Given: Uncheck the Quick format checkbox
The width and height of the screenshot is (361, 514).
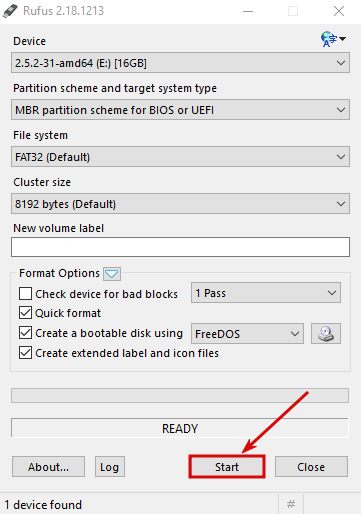Looking at the screenshot, I should (x=25, y=313).
